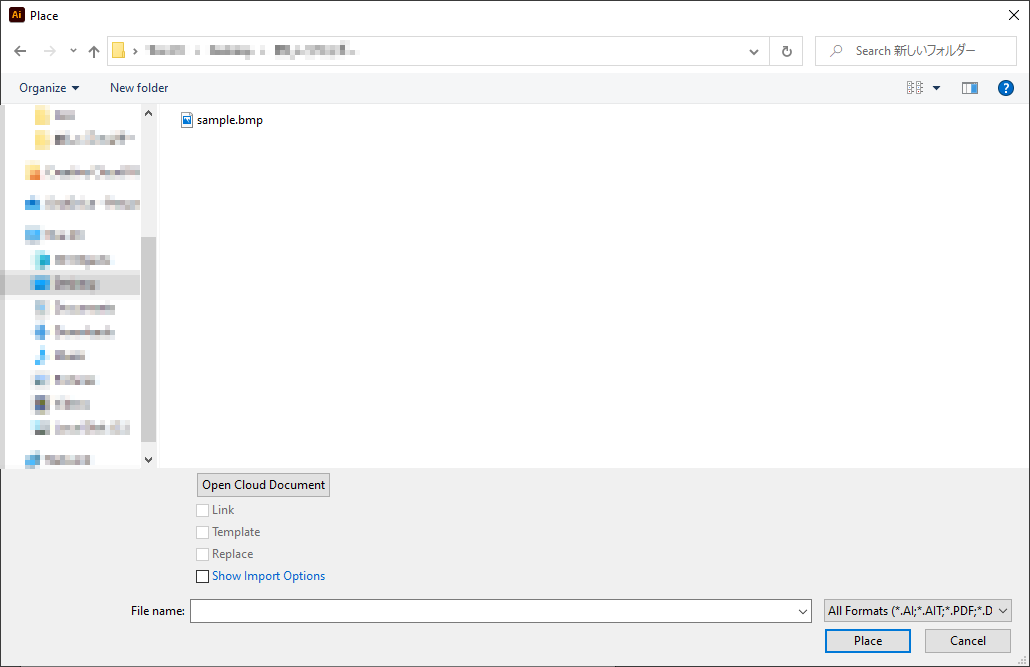This screenshot has width=1030, height=667.
Task: Click the Help question mark icon
Action: pyautogui.click(x=1006, y=88)
